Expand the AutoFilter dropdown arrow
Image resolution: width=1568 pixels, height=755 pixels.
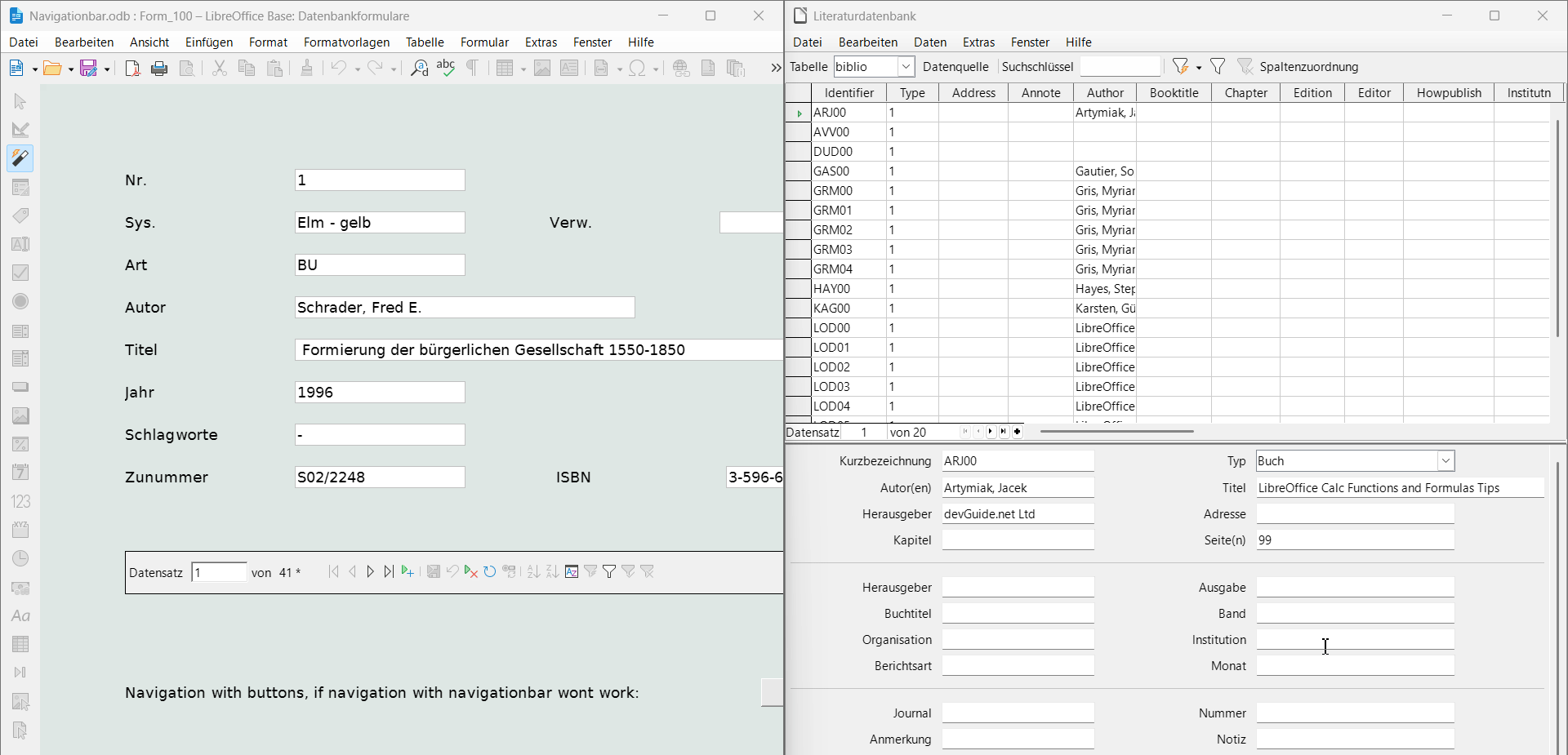(1199, 68)
